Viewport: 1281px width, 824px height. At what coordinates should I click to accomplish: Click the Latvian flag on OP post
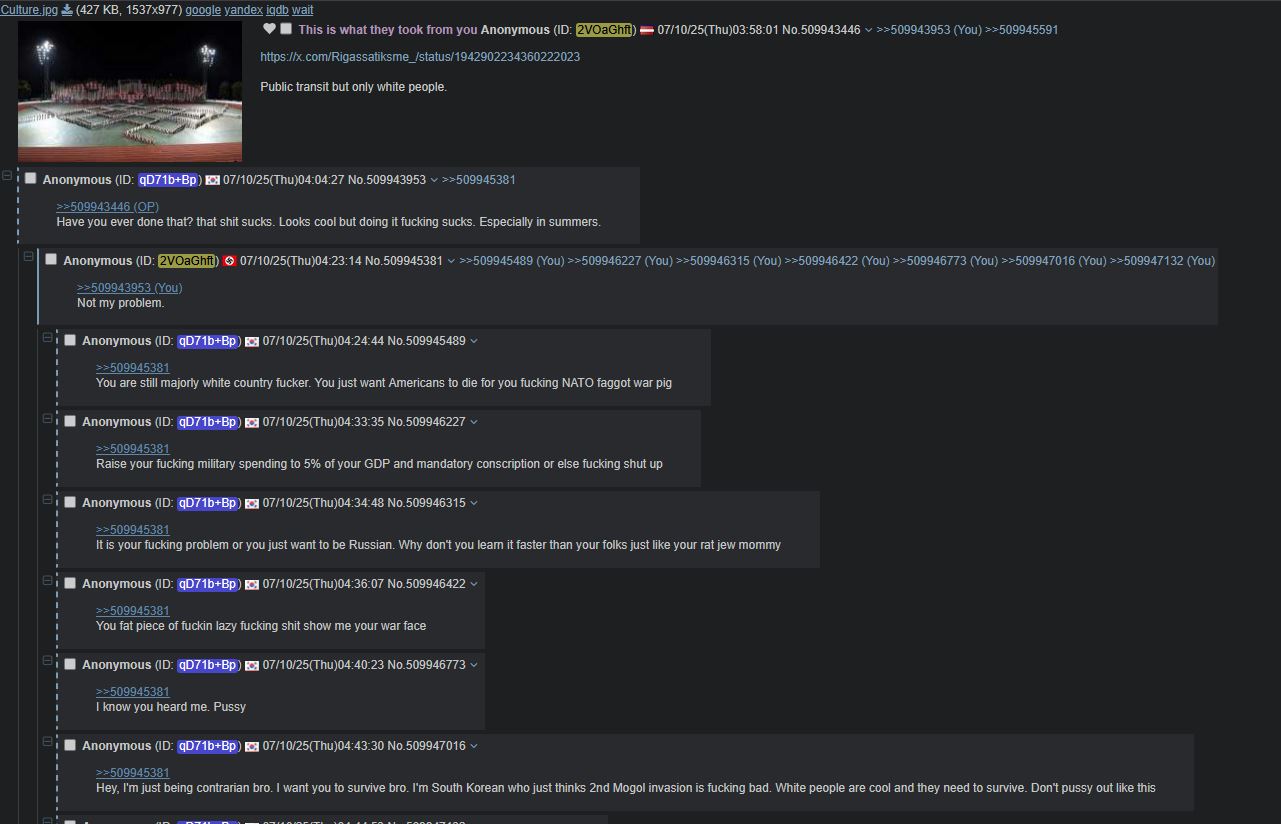tap(647, 30)
